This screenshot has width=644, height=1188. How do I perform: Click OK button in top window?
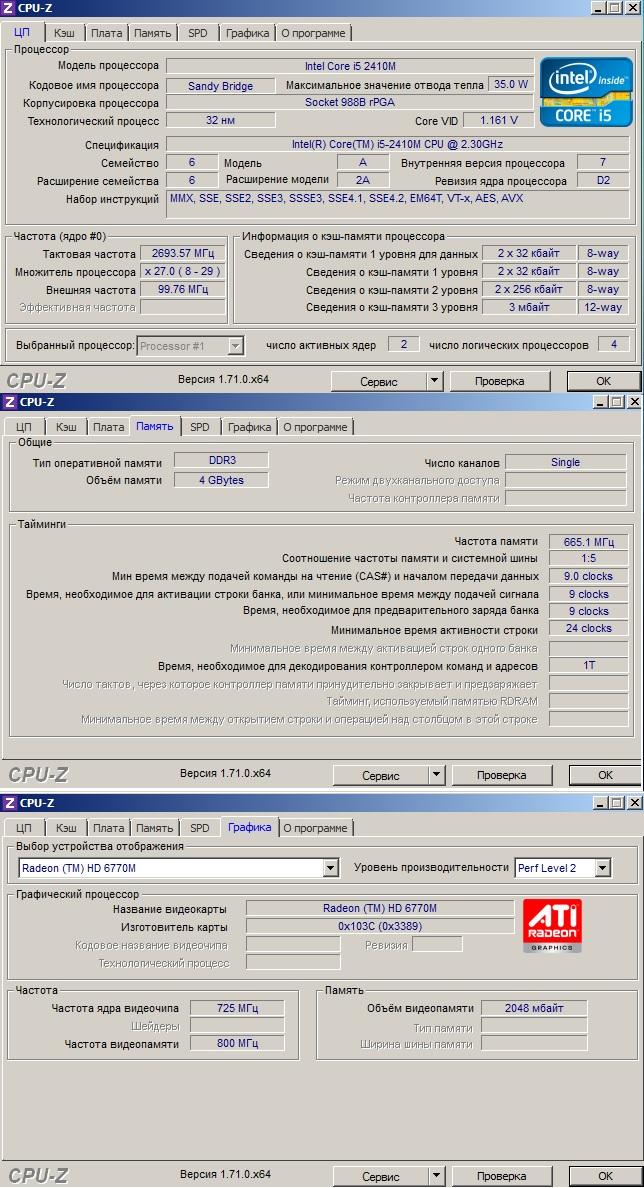603,381
